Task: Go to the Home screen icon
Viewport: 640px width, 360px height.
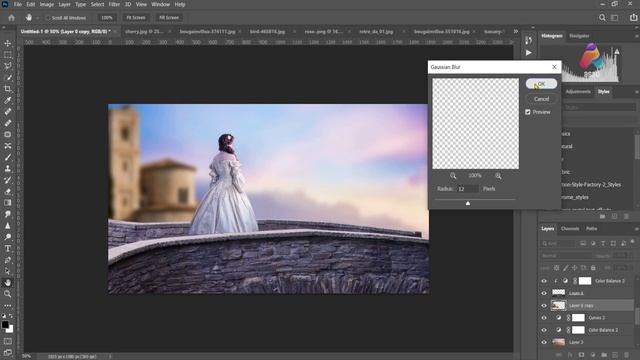Action: click(11, 18)
